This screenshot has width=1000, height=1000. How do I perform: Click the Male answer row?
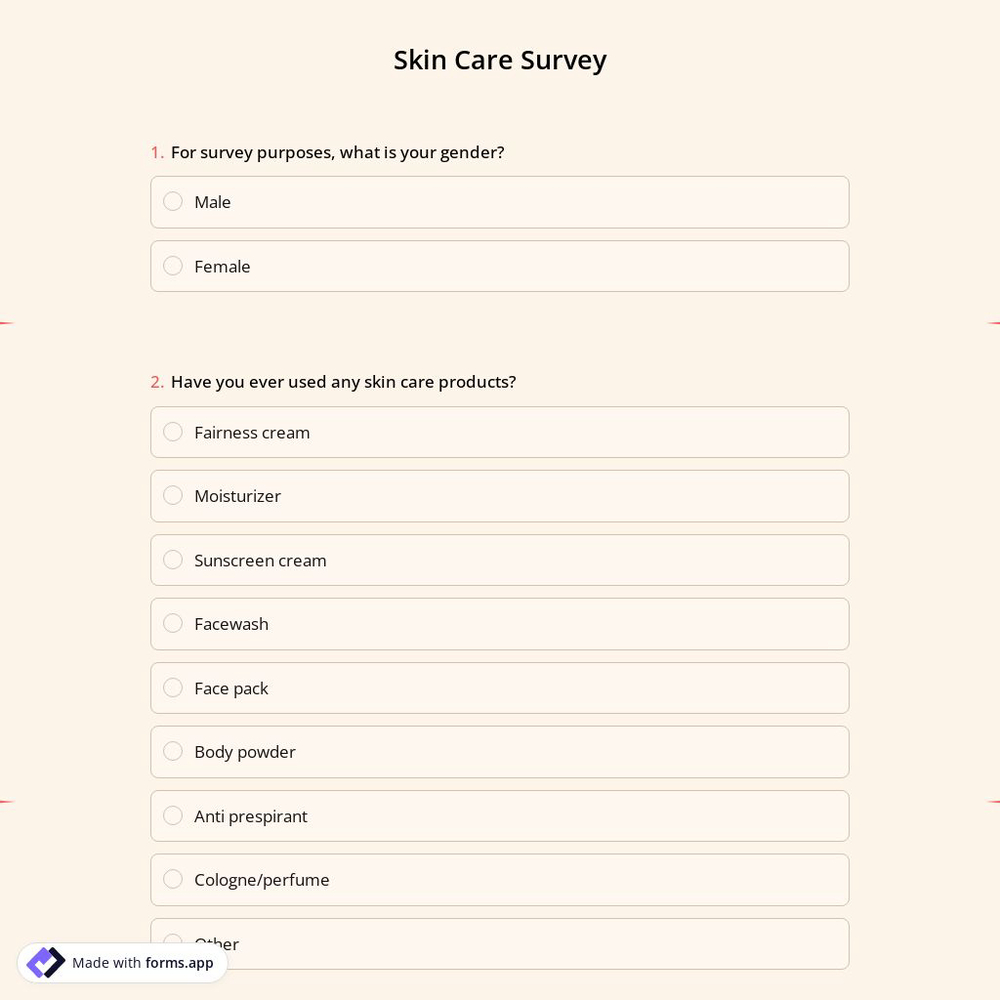pos(500,201)
